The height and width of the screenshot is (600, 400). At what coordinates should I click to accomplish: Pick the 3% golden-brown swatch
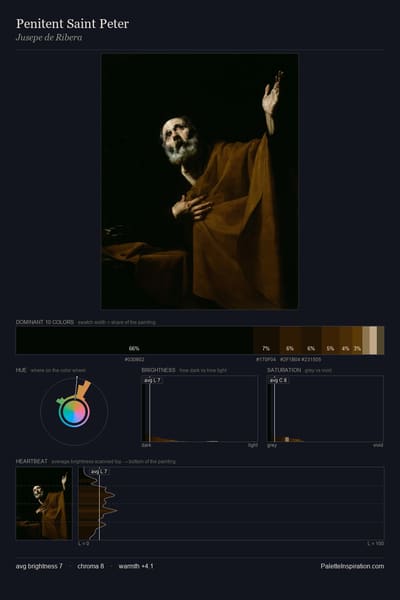click(x=357, y=340)
